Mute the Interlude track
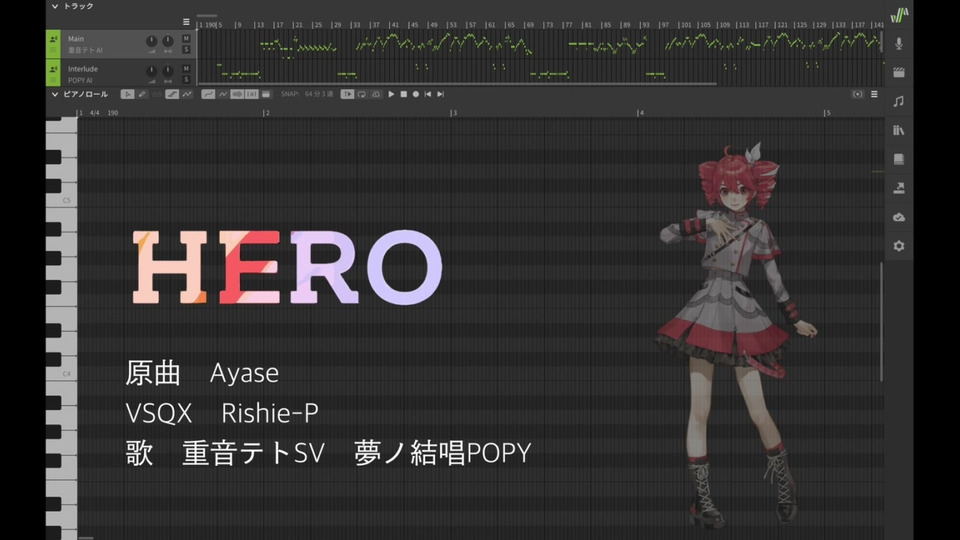This screenshot has height=540, width=960. [x=186, y=69]
